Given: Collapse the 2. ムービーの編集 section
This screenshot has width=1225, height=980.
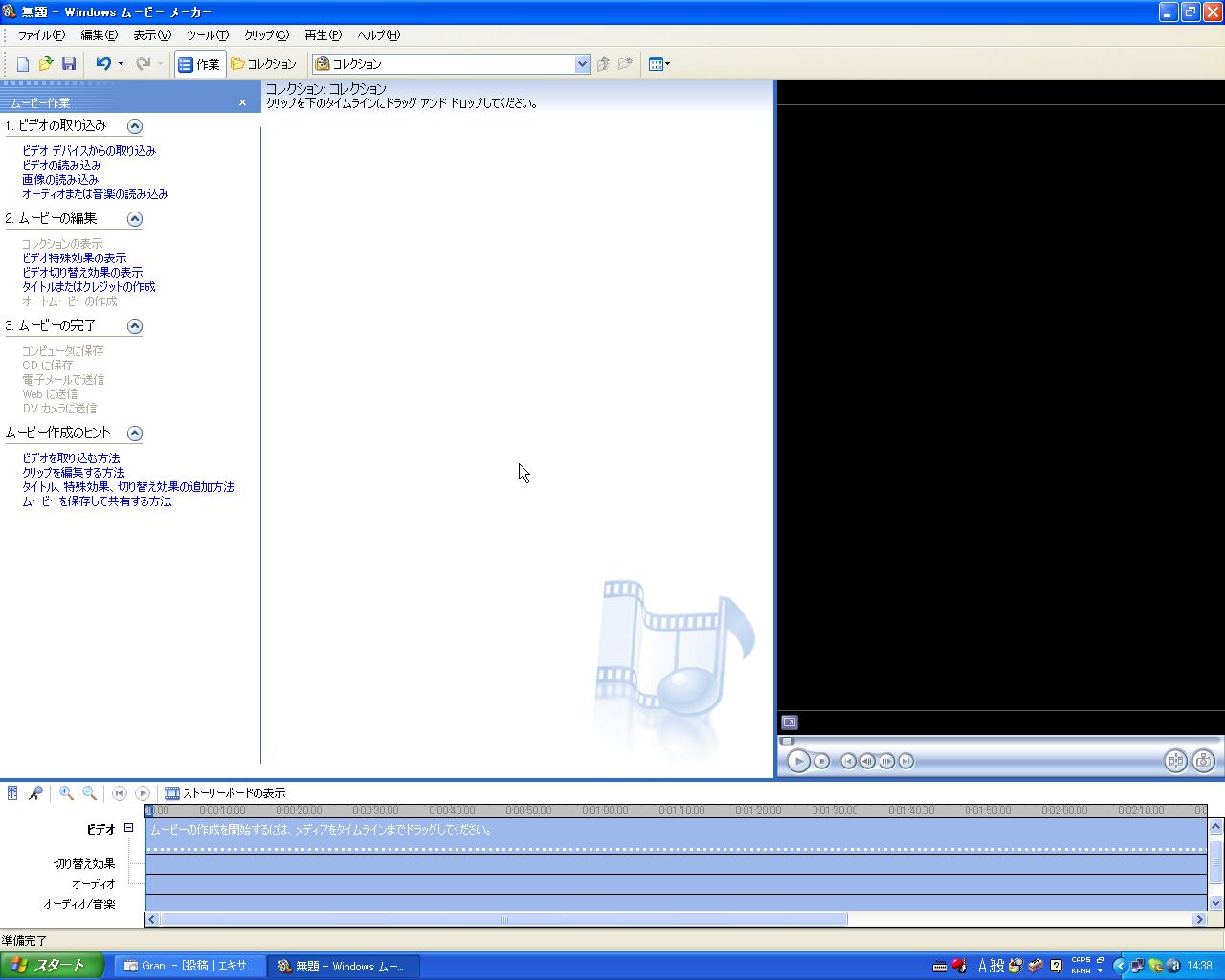Looking at the screenshot, I should tap(135, 219).
